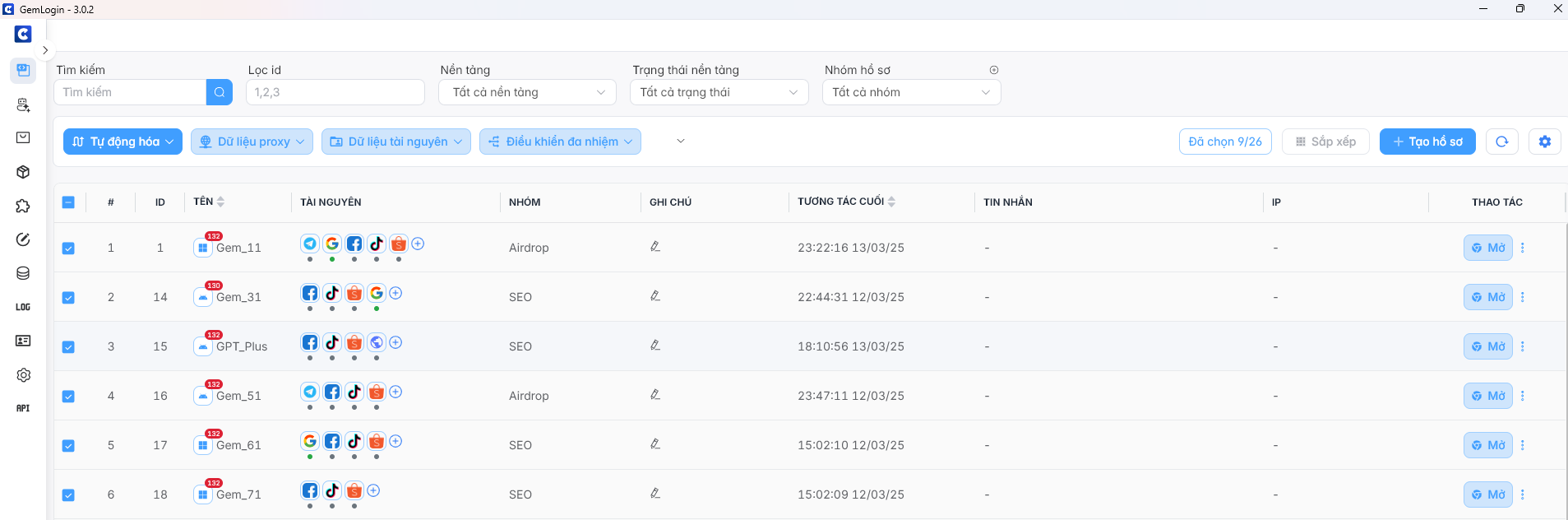Open the blue gear settings button
The width and height of the screenshot is (1568, 520).
pos(1544,142)
